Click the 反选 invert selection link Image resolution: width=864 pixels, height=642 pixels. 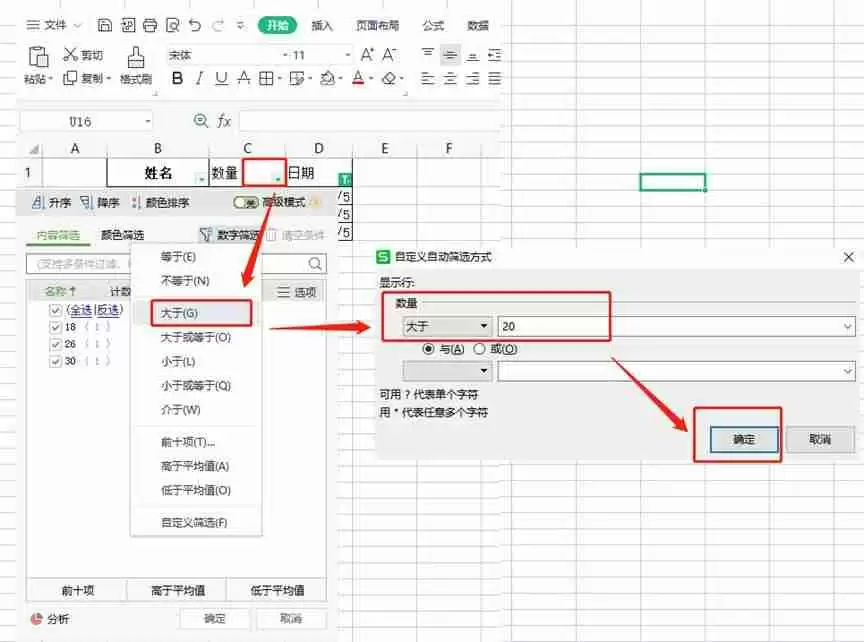[108, 310]
